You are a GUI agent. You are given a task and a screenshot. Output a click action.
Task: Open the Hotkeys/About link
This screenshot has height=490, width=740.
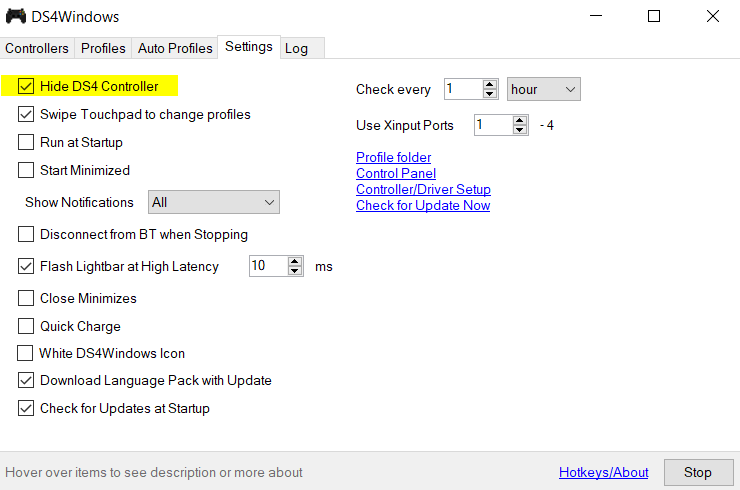pos(604,473)
